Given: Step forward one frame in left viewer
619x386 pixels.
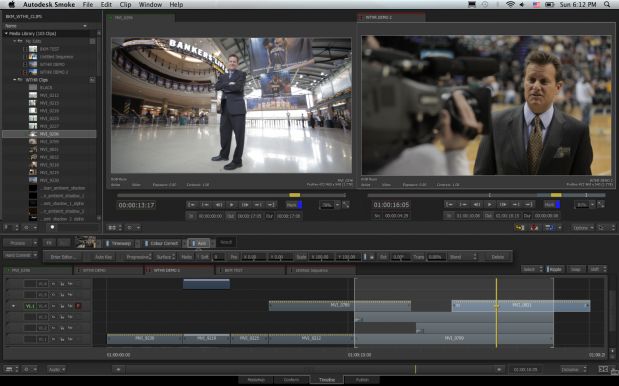Looking at the screenshot, I should click(245, 205).
